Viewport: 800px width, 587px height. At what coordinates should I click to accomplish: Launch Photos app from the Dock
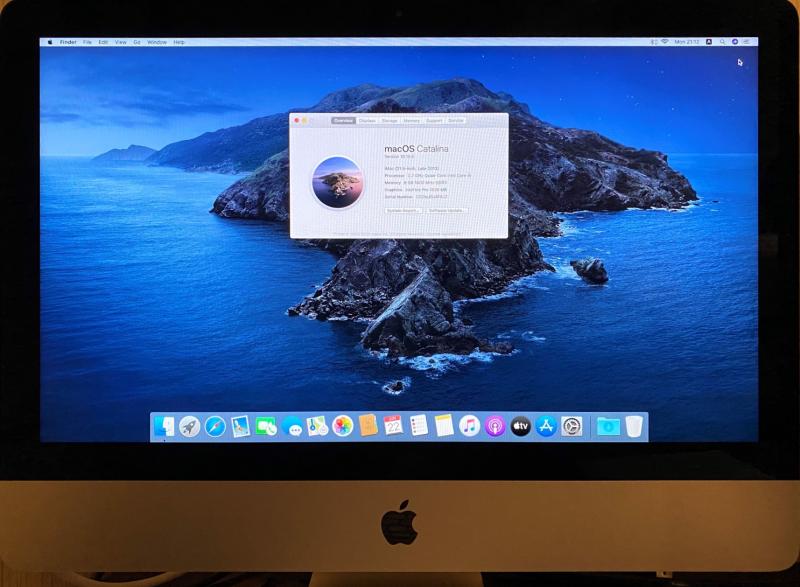coord(343,426)
